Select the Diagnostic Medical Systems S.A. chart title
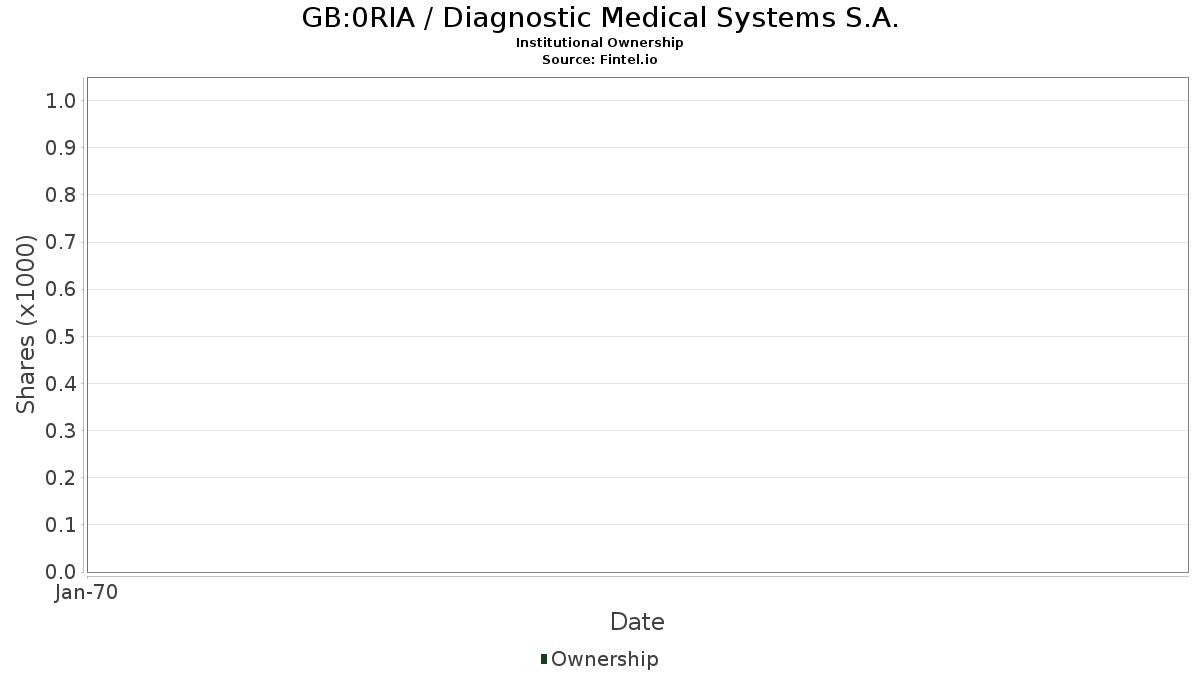 (600, 18)
